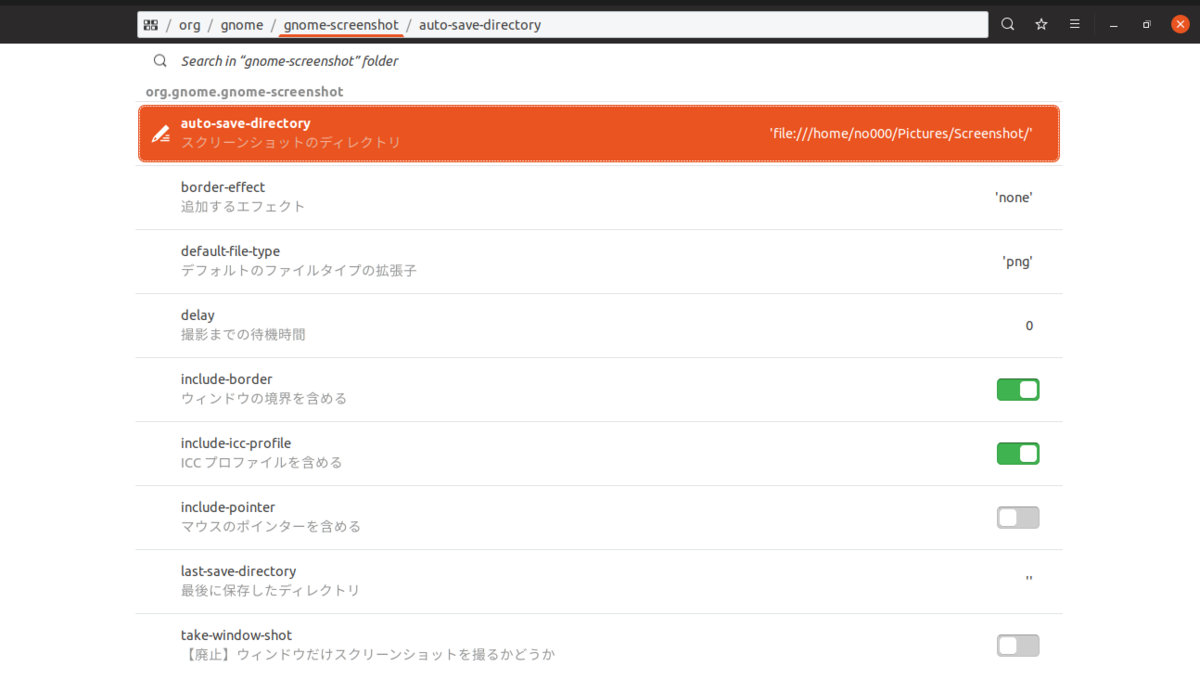Click the 0 value of delay

coord(1029,326)
